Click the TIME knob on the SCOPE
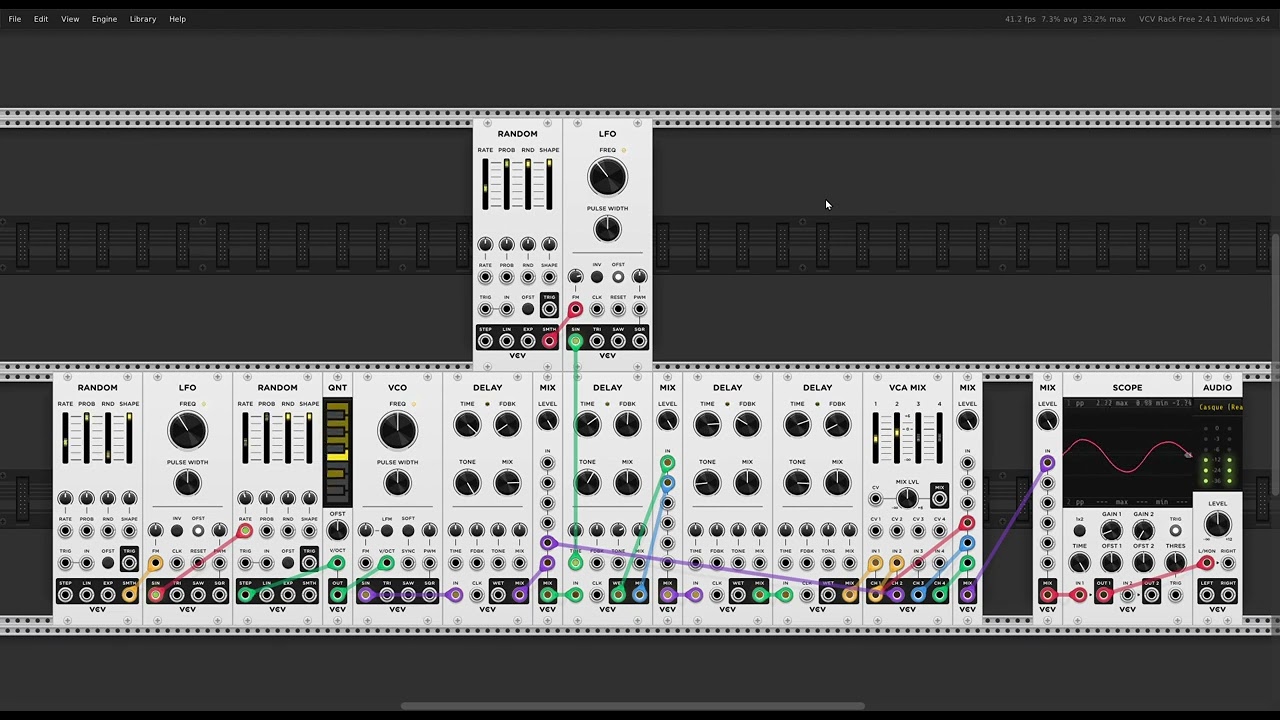The width and height of the screenshot is (1280, 720). (x=1079, y=563)
